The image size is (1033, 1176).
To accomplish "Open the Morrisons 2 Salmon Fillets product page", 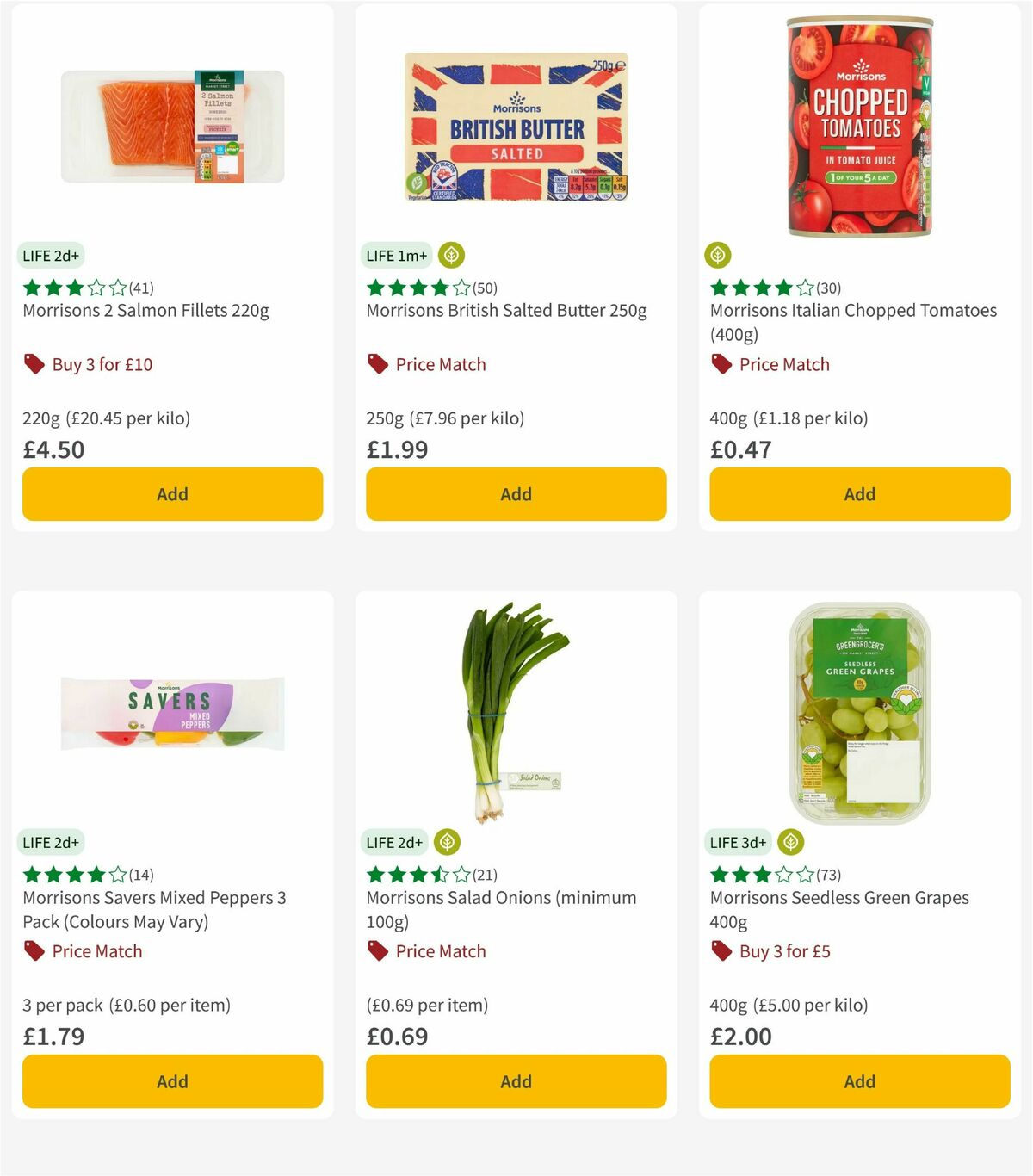I will 144,311.
